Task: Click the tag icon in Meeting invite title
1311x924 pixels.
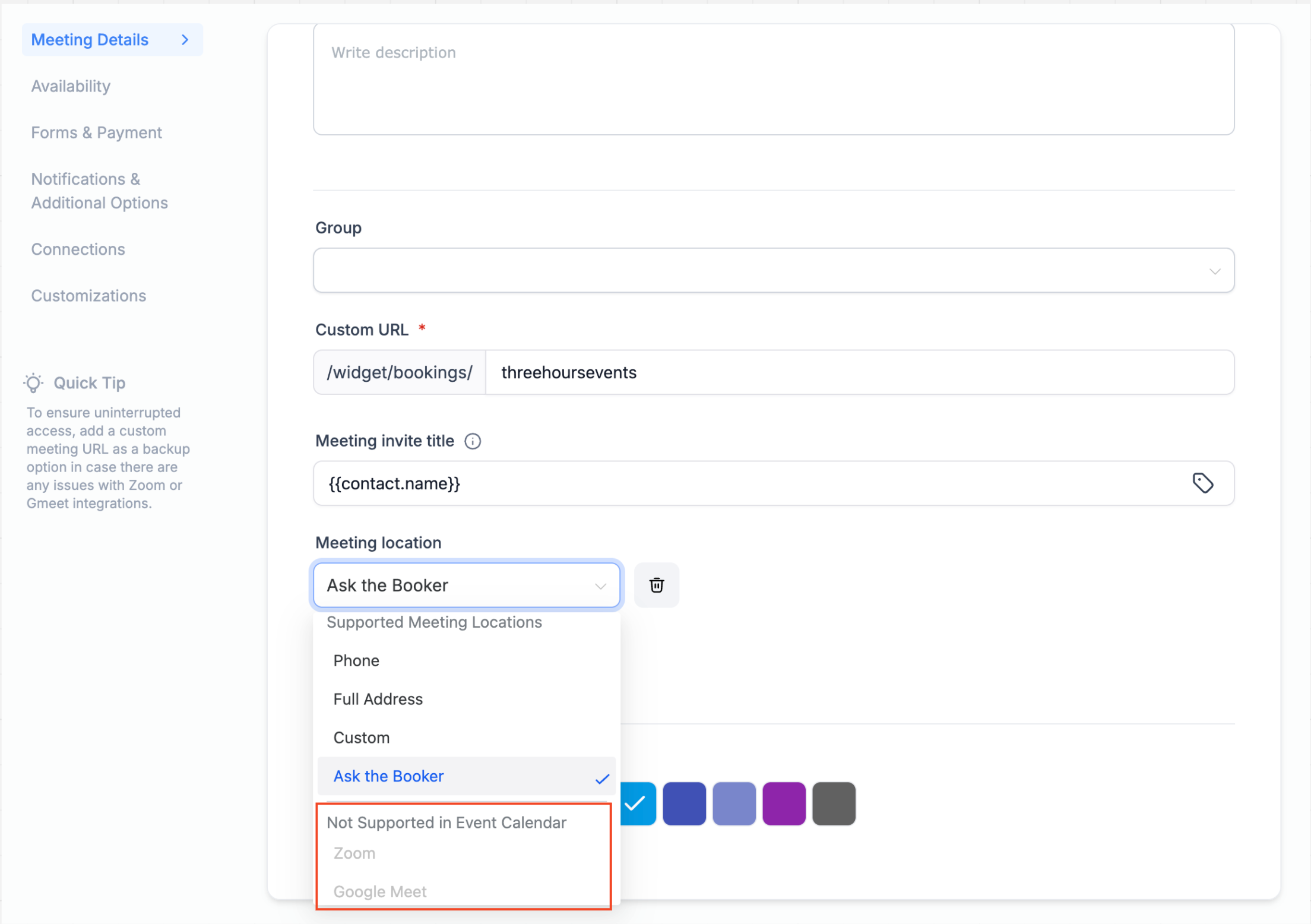Action: tap(1202, 483)
